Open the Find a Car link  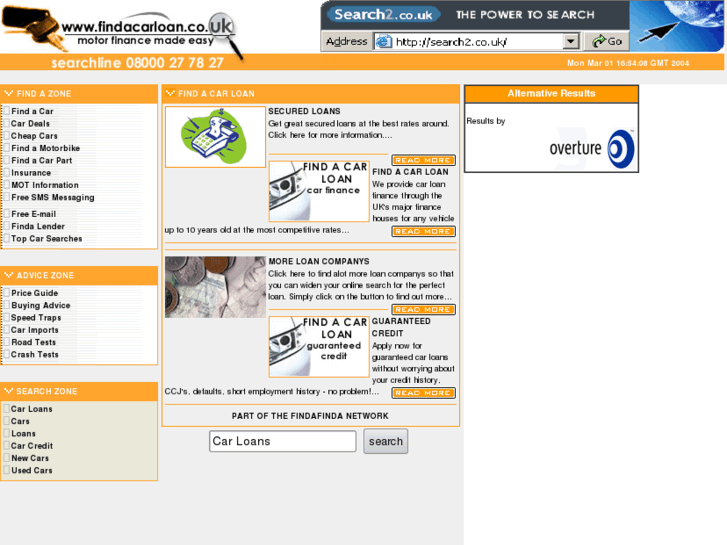pos(32,111)
